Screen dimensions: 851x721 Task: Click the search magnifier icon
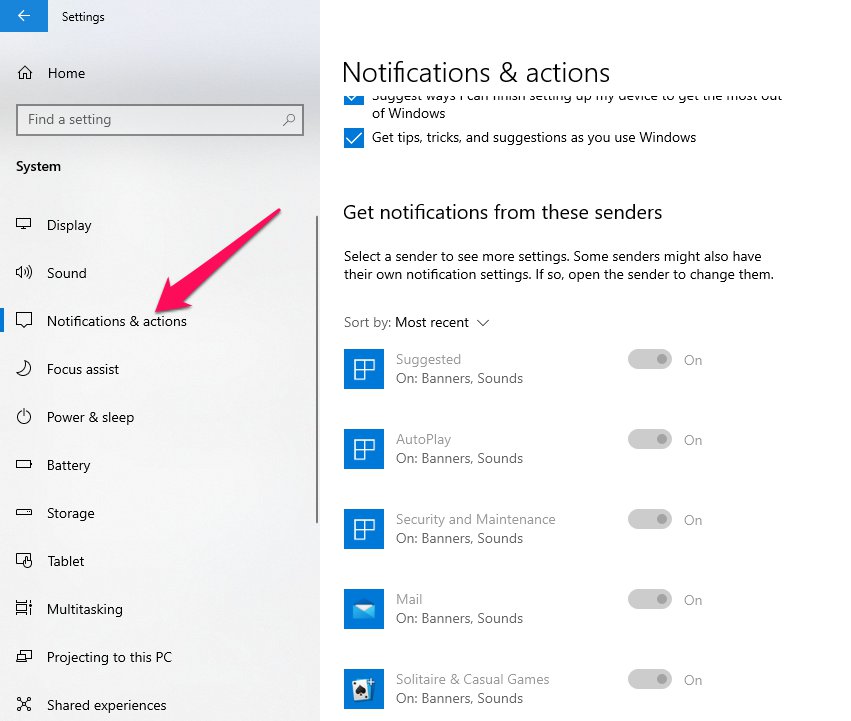pyautogui.click(x=289, y=120)
